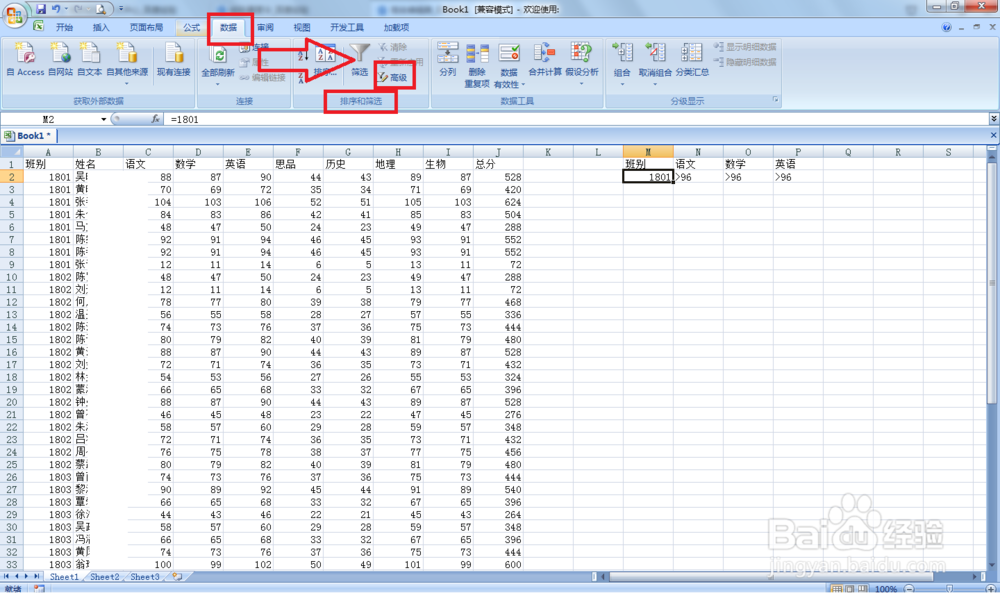Switch to Sheet2 worksheet

click(x=105, y=576)
